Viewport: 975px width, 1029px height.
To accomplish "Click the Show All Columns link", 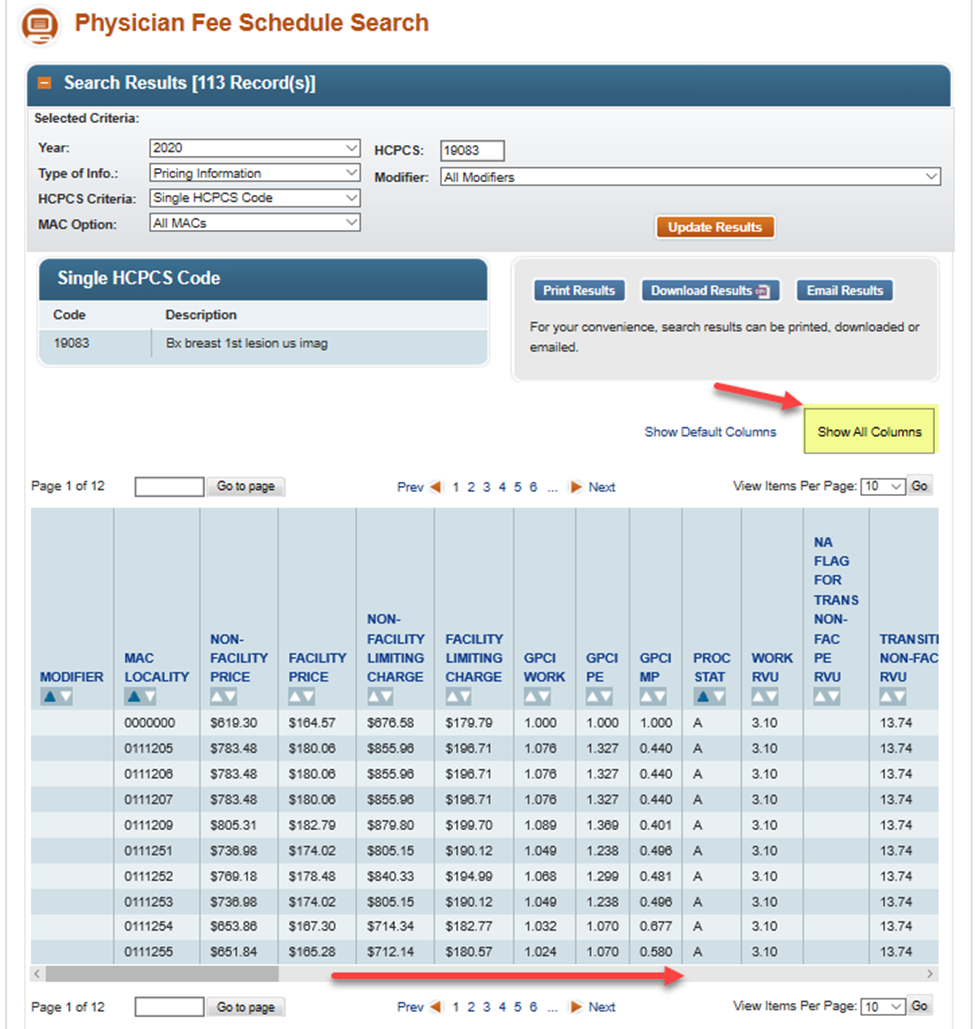I will click(x=869, y=432).
